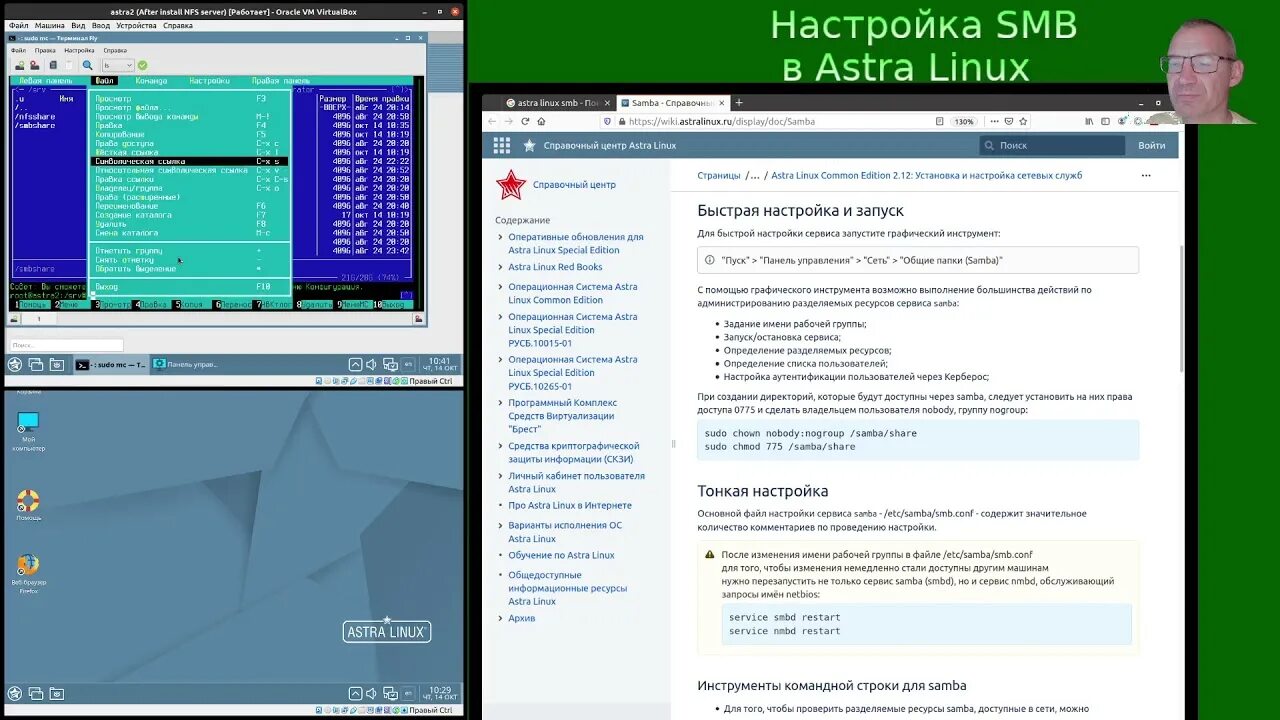
Task: Open 'Про Astra Linux в Интернете' sidebar link
Action: 570,505
